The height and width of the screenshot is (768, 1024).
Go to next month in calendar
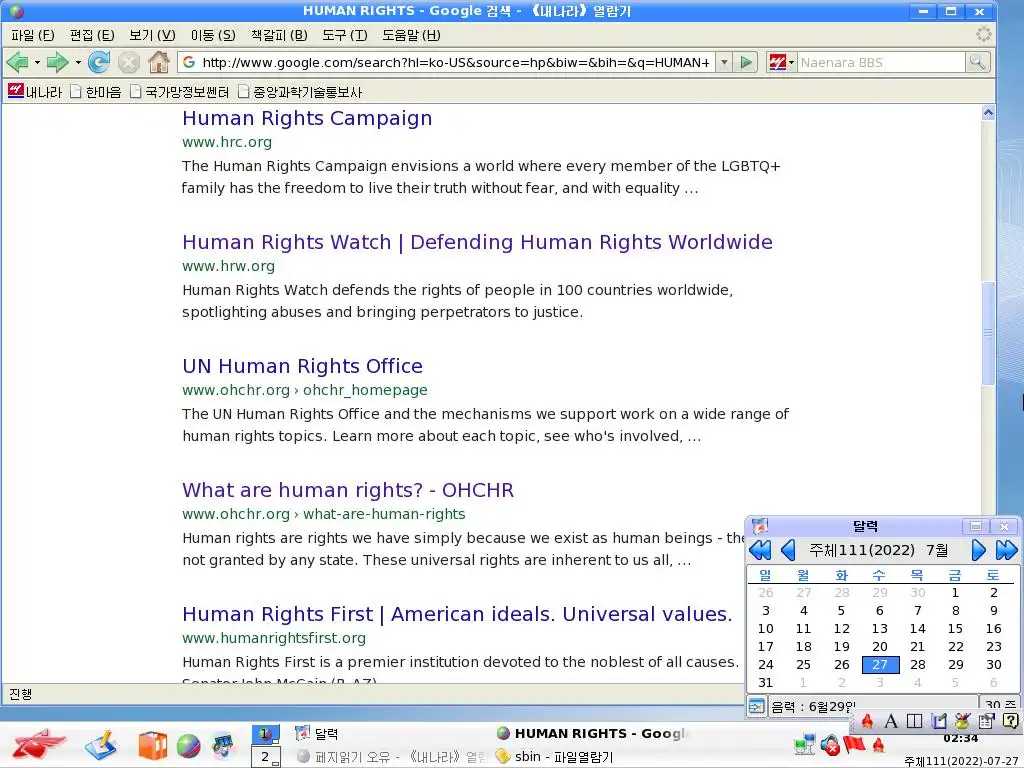(978, 551)
